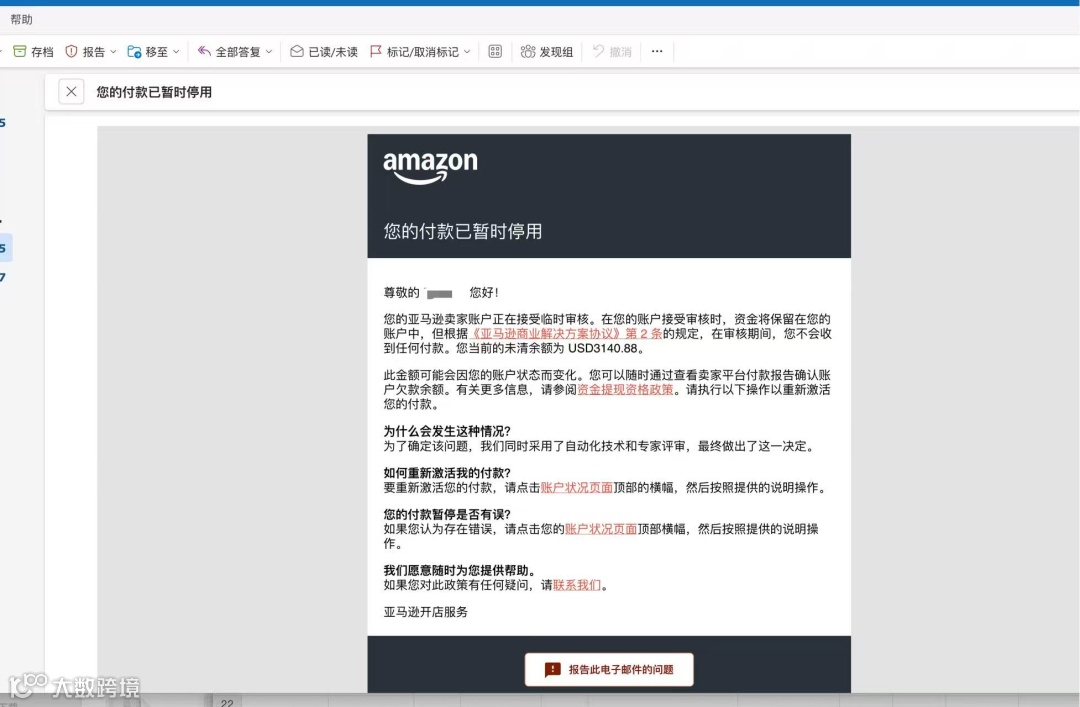This screenshot has width=1080, height=707.
Task: Click the 全部答复 reply-all icon
Action: (x=204, y=51)
